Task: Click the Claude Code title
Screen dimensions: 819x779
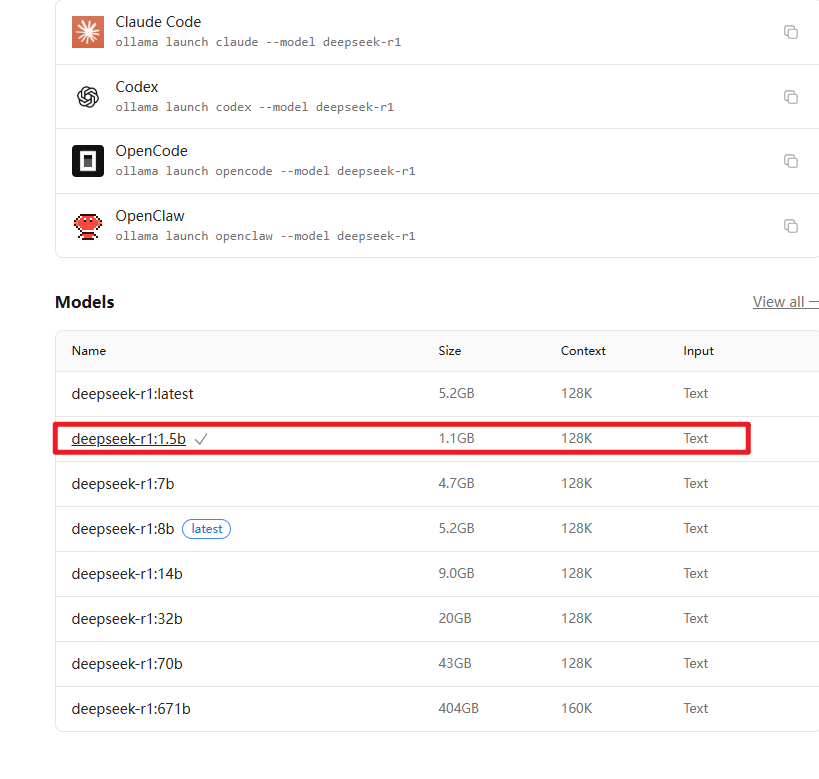Action: click(158, 22)
